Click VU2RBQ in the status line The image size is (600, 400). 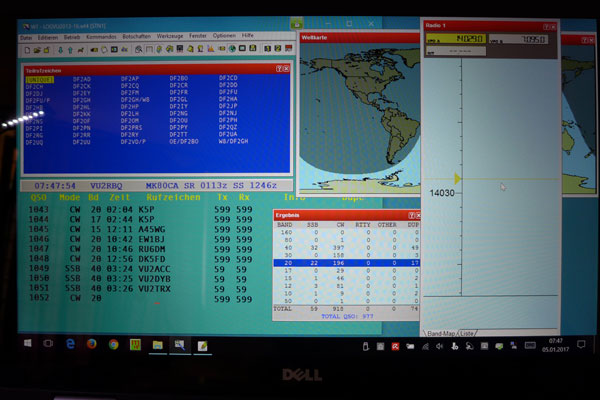coord(106,186)
